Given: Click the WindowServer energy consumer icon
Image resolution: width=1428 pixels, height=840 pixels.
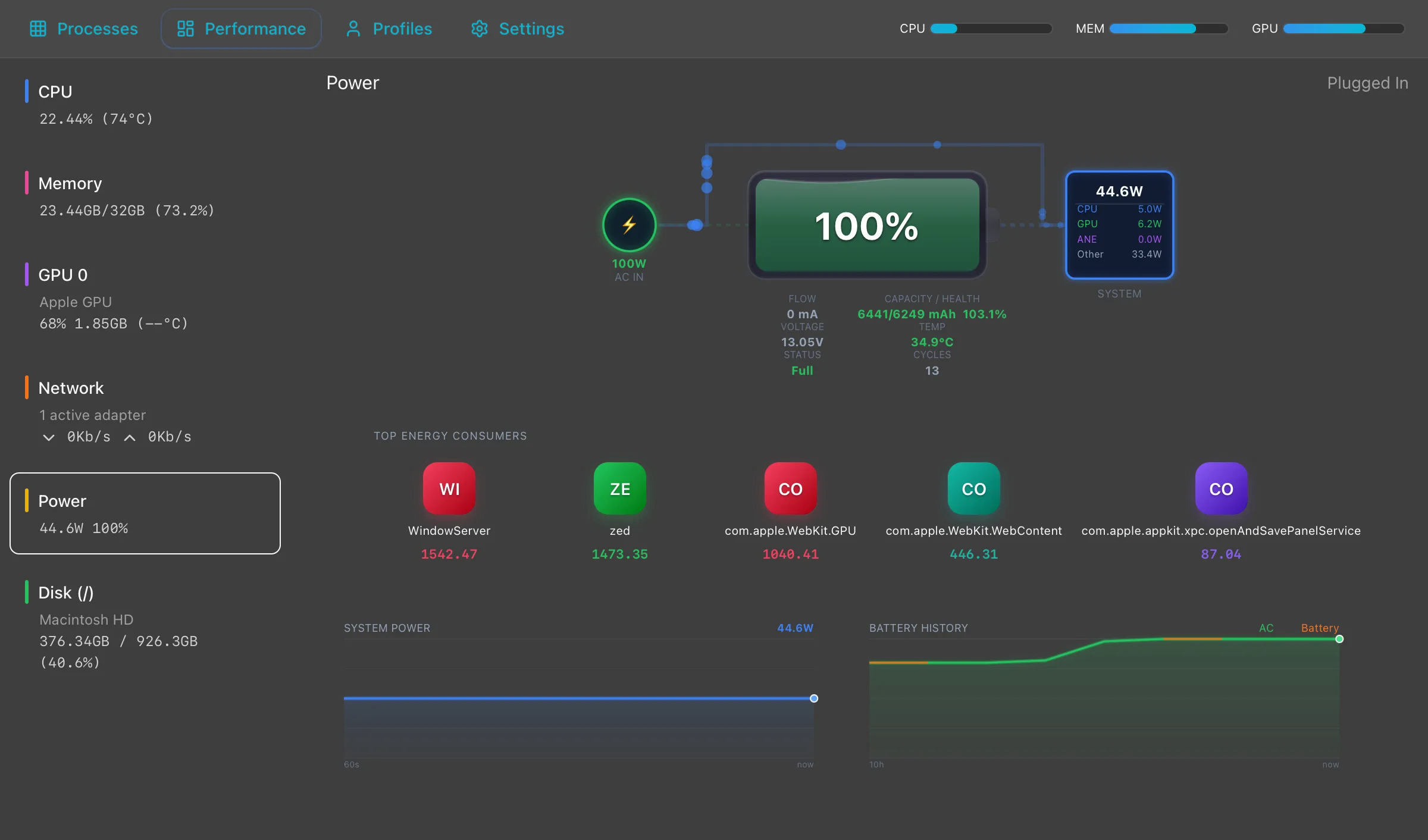Looking at the screenshot, I should (449, 488).
